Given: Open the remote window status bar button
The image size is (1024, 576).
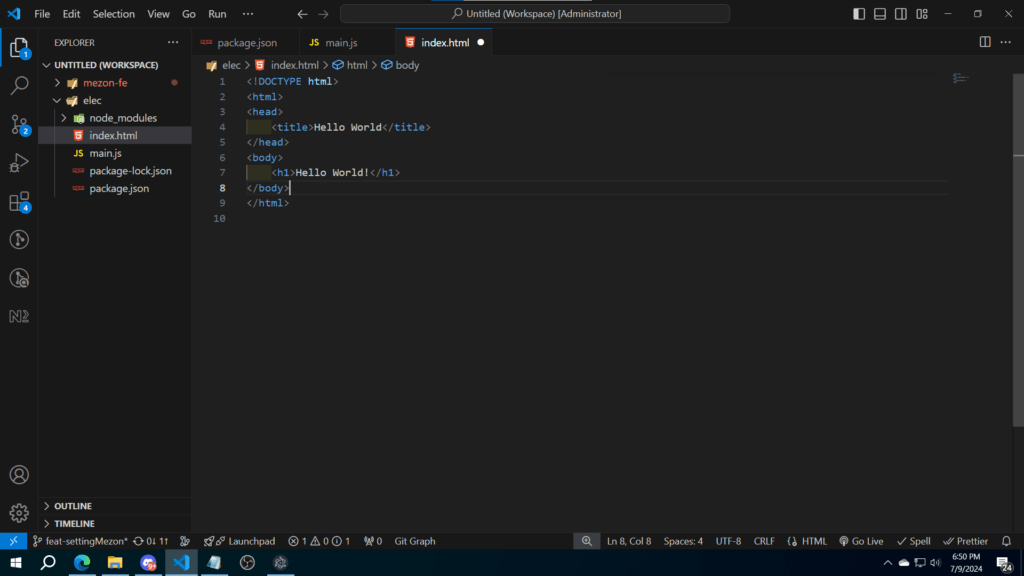Looking at the screenshot, I should click(13, 541).
